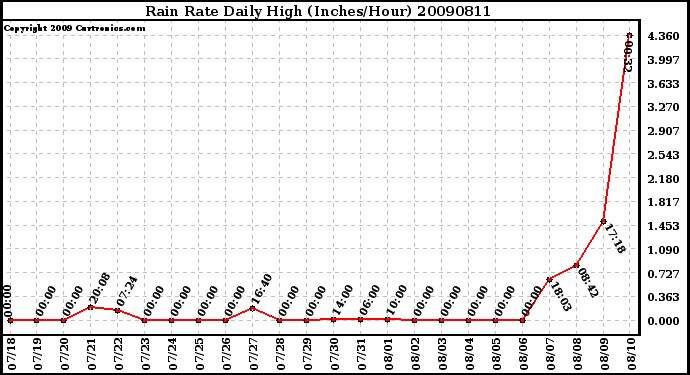Screen dimensions: 690x375
Task: Click the 06:00 time annotation
Action: [x=369, y=300]
